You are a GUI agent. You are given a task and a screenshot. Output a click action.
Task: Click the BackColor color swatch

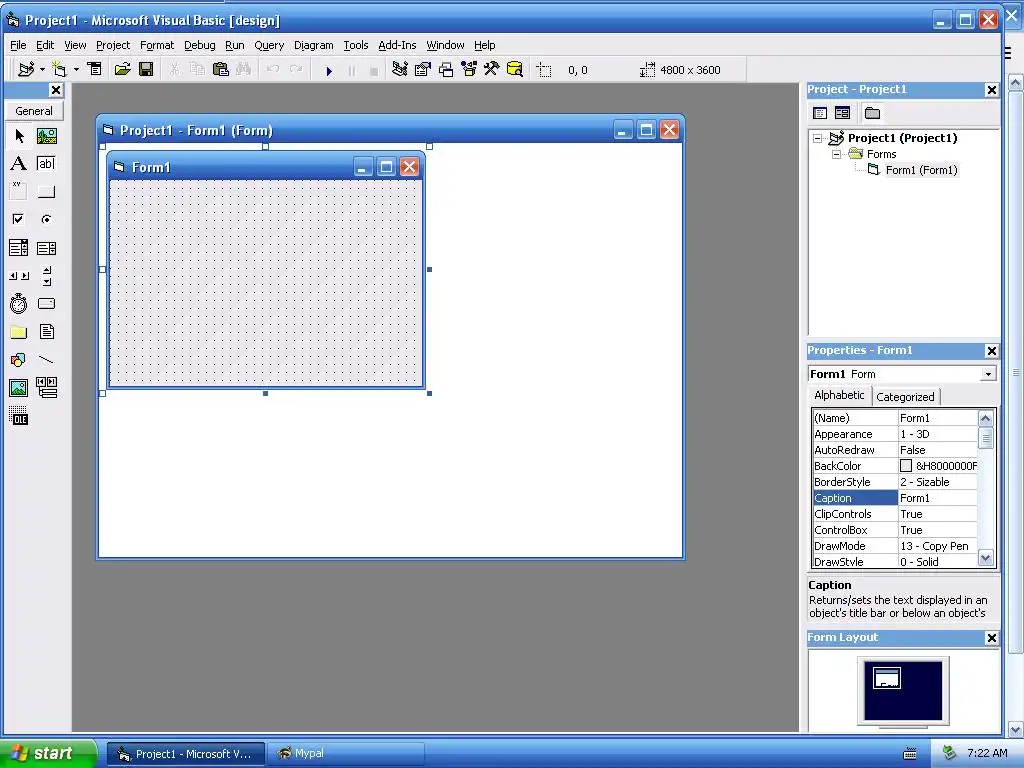click(x=906, y=466)
